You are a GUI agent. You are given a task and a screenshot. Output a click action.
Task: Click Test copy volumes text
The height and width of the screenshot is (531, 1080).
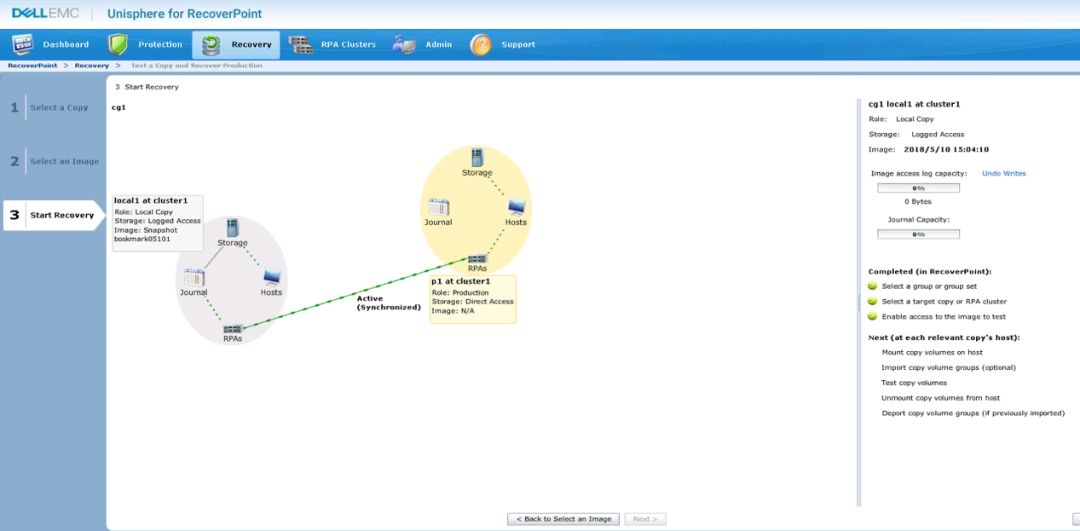914,382
